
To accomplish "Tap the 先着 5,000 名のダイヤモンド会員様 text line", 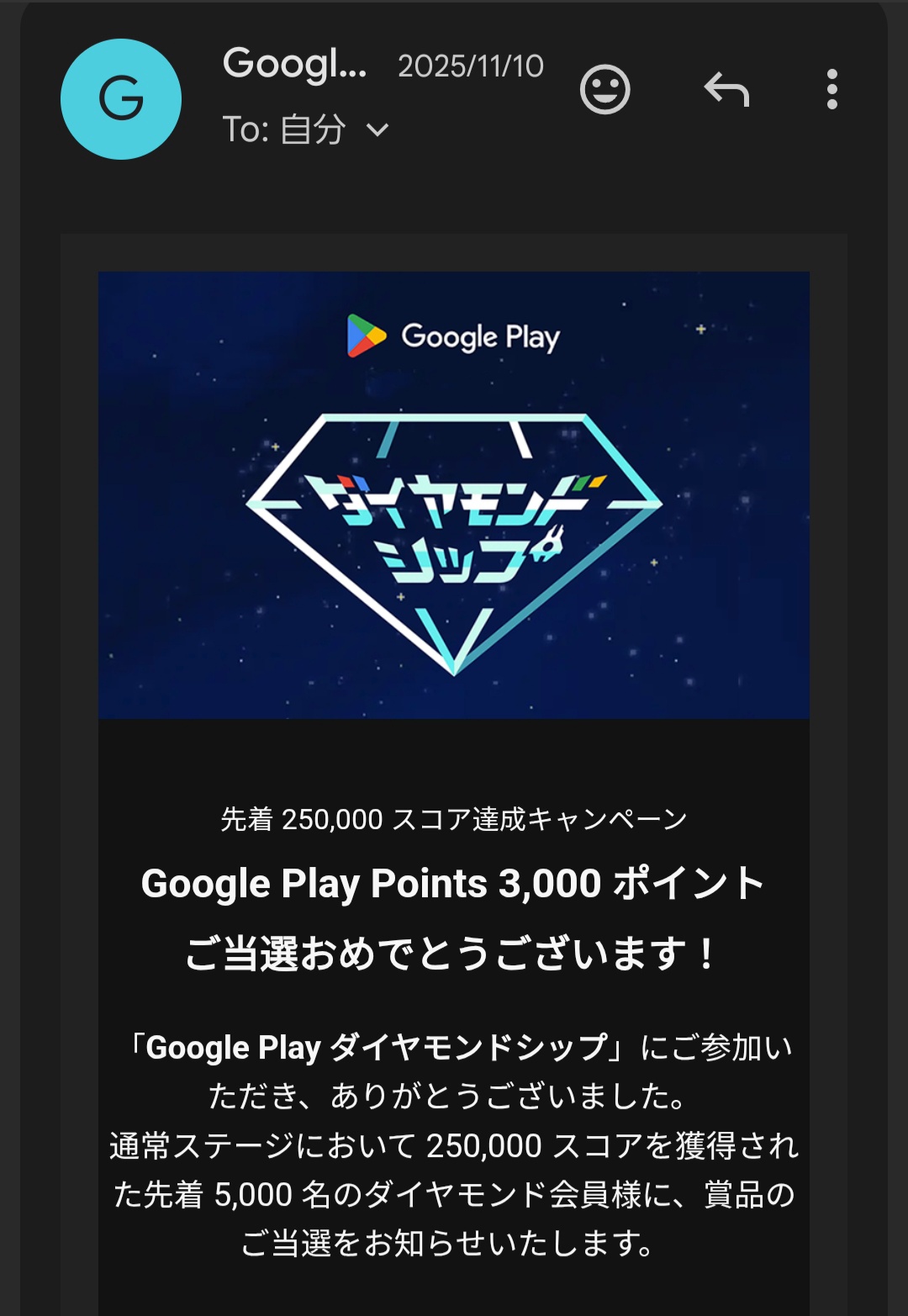I will (454, 1195).
